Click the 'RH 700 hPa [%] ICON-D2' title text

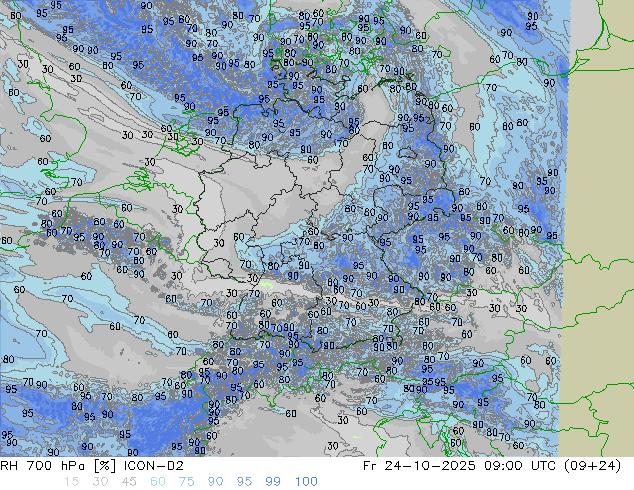92,466
